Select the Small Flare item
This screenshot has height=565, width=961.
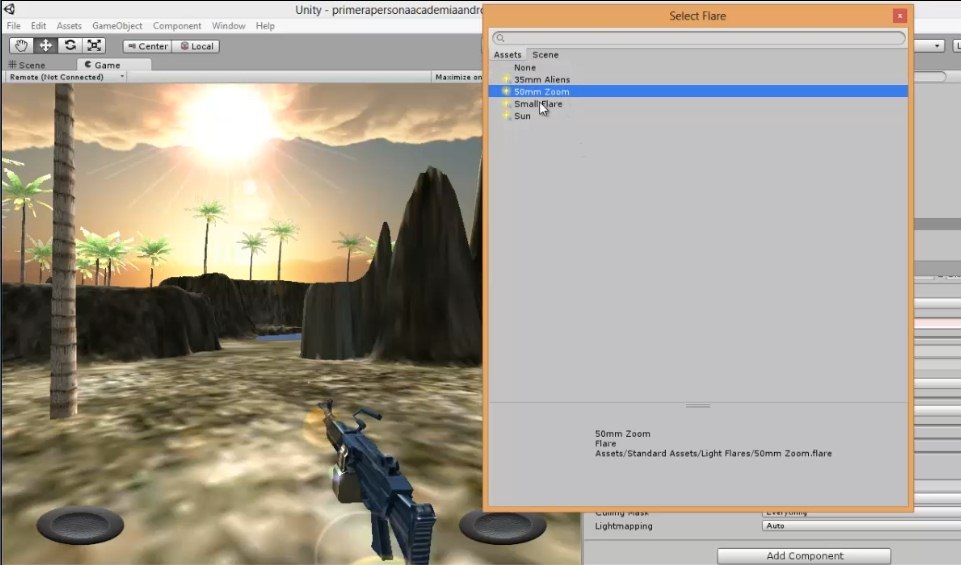698,104
